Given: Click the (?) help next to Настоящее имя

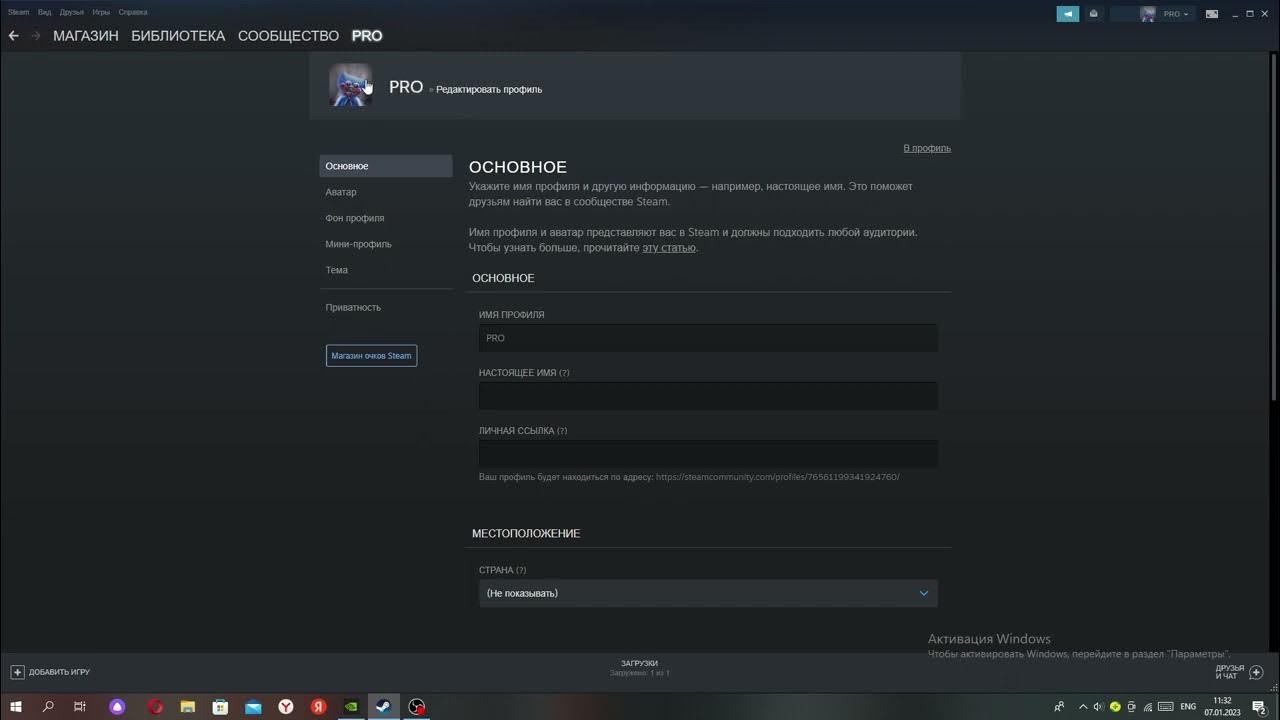Looking at the screenshot, I should (564, 373).
